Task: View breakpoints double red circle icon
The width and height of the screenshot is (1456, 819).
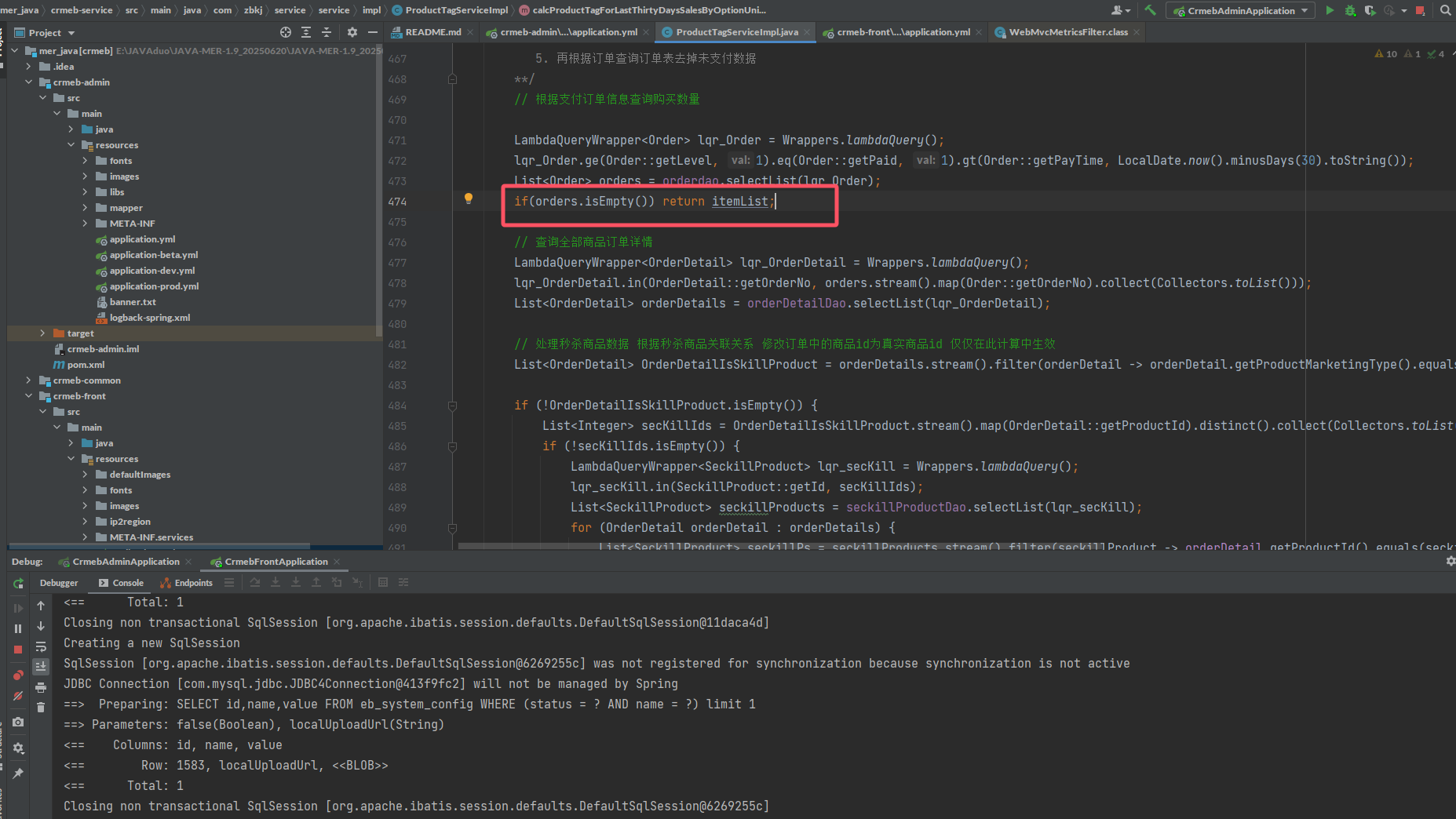Action: coord(18,675)
